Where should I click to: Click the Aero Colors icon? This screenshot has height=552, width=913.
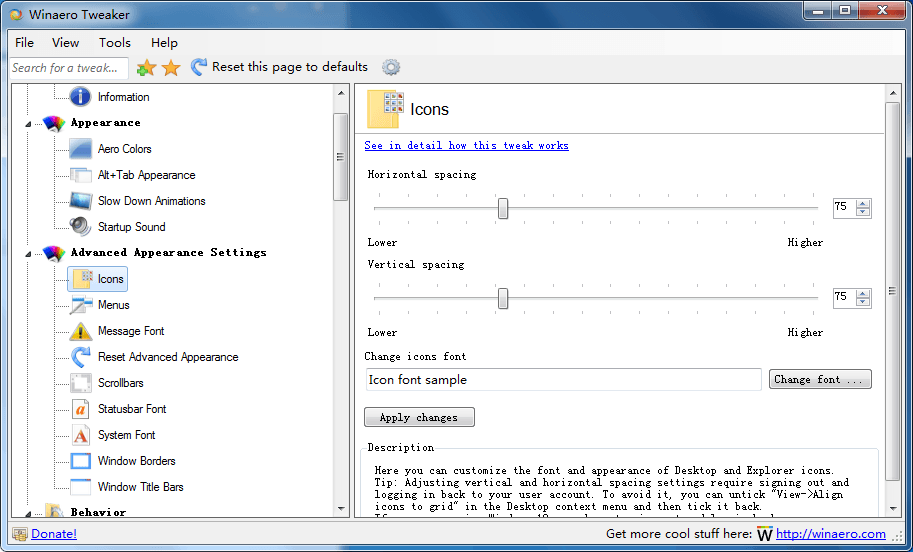[x=80, y=148]
